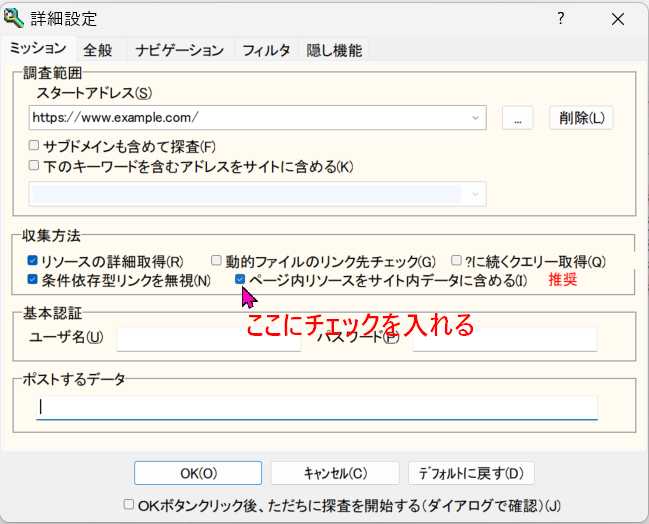Click the 収集方法 group label
649x524 pixels.
51,236
